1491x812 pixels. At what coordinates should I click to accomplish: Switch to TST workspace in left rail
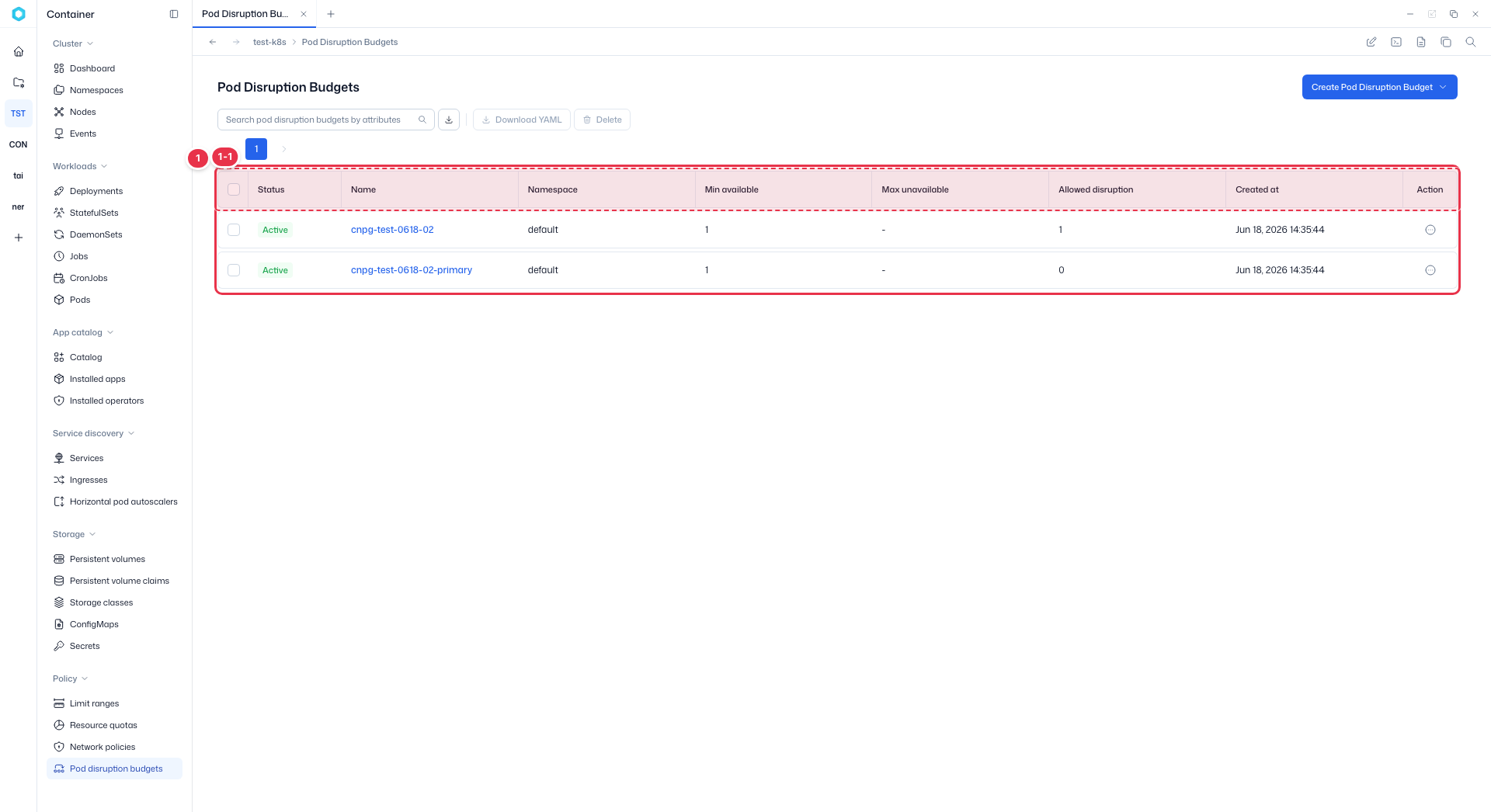point(19,113)
